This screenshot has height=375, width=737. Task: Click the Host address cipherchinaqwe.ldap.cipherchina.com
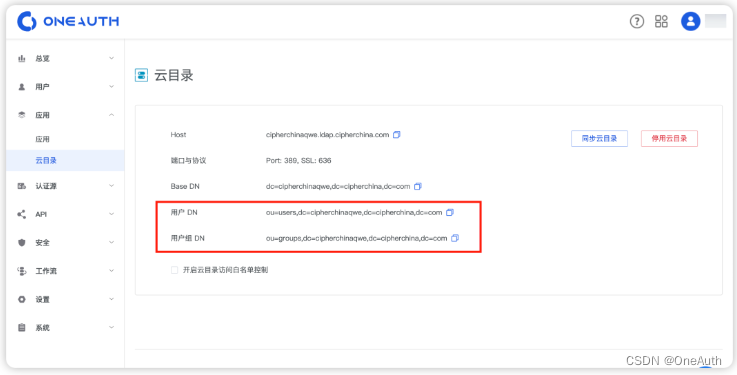[x=328, y=135]
